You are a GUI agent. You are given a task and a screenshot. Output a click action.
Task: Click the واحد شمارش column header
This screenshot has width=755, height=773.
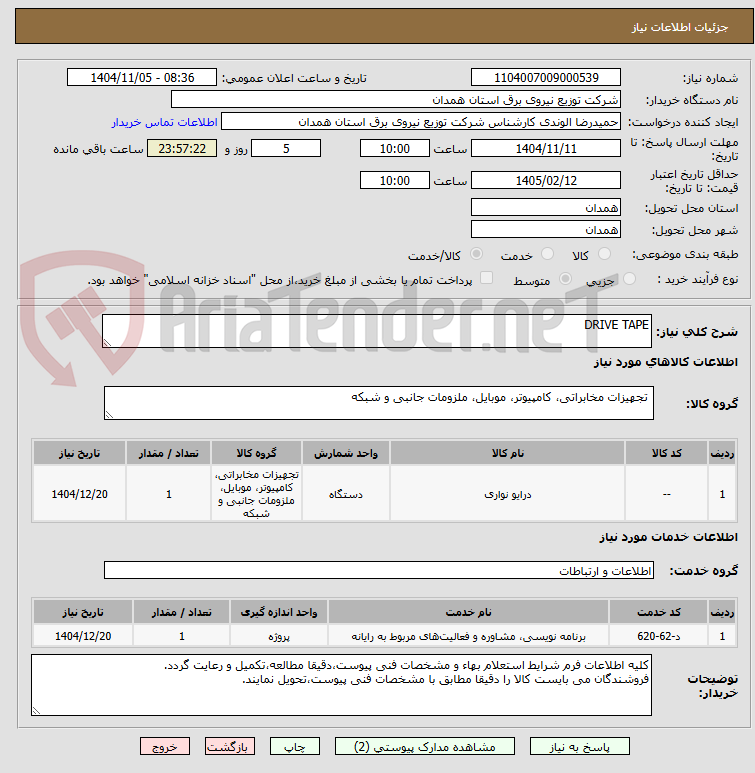point(346,453)
